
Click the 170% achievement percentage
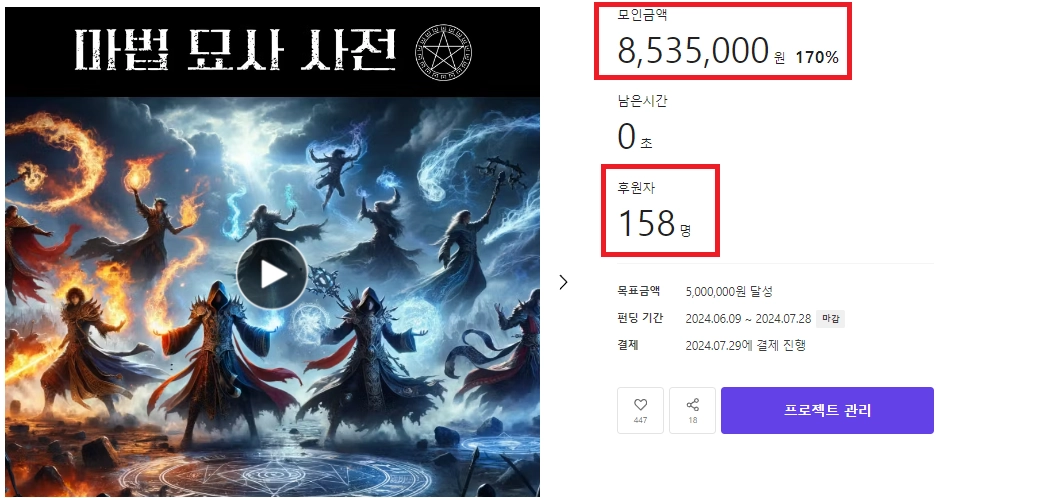tap(817, 58)
